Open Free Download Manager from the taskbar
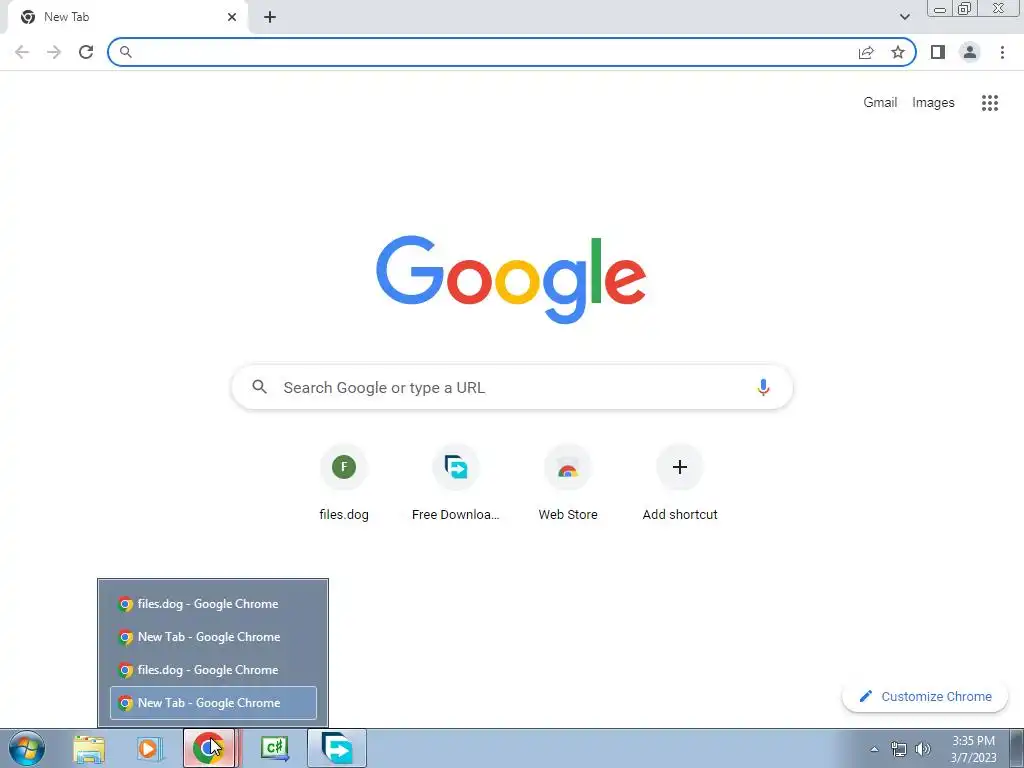The width and height of the screenshot is (1024, 768). coord(337,748)
